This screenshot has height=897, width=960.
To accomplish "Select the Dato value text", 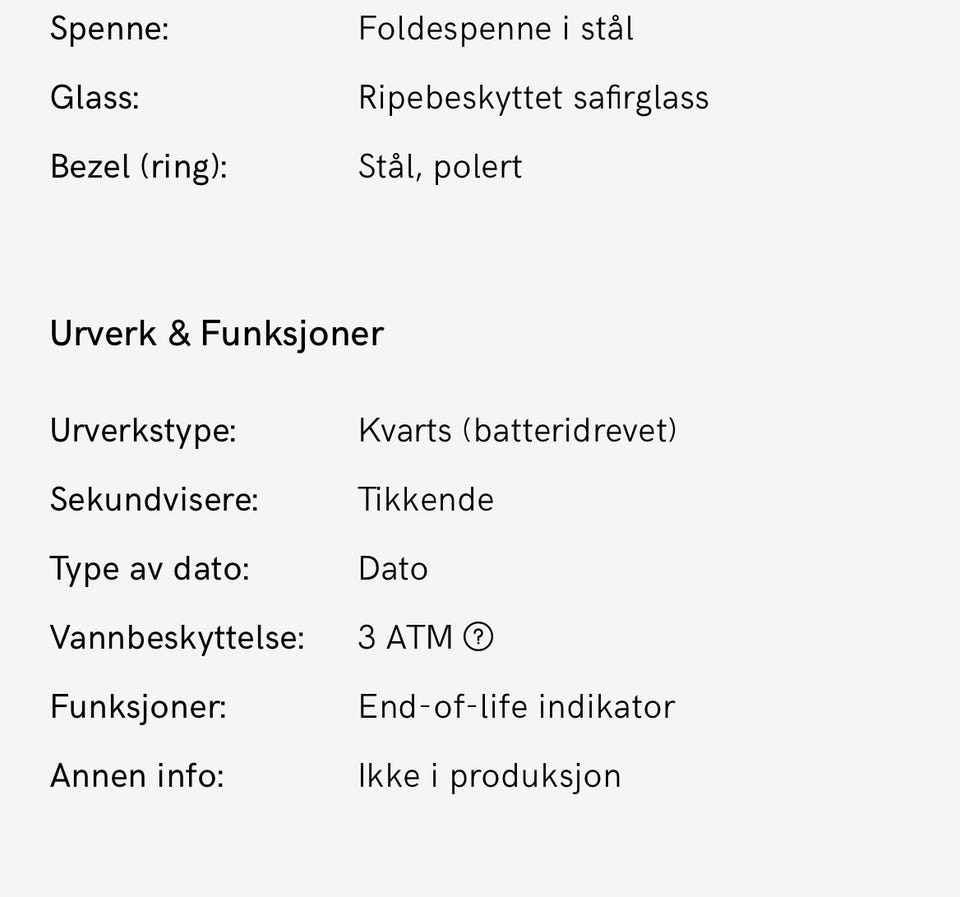I will coord(392,569).
